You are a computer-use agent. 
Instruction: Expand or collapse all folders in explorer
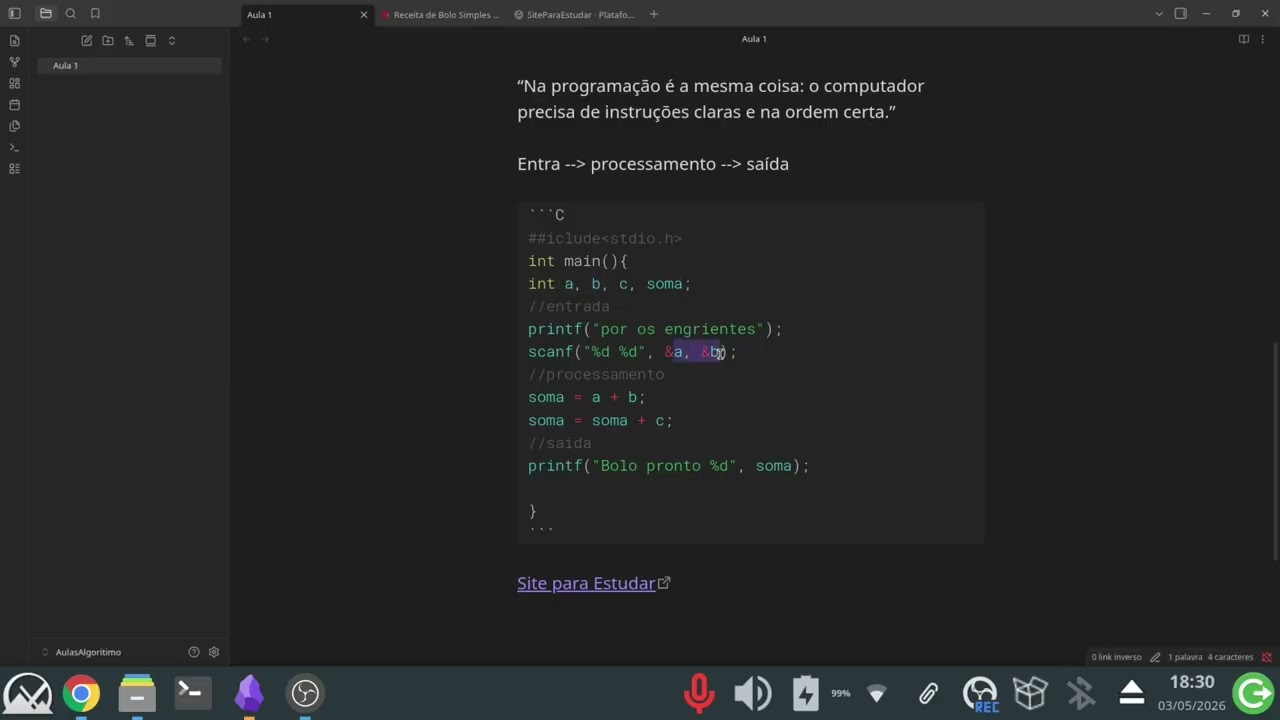click(x=172, y=41)
